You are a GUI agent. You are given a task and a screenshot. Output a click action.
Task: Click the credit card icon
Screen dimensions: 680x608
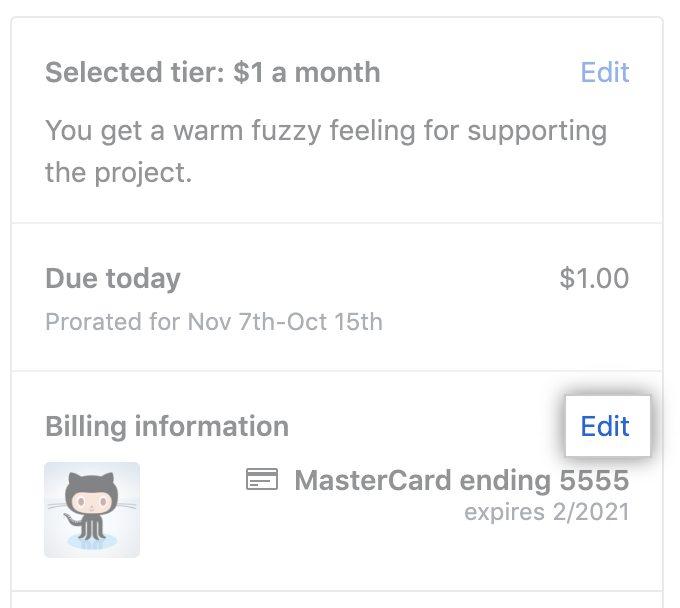pyautogui.click(x=262, y=480)
